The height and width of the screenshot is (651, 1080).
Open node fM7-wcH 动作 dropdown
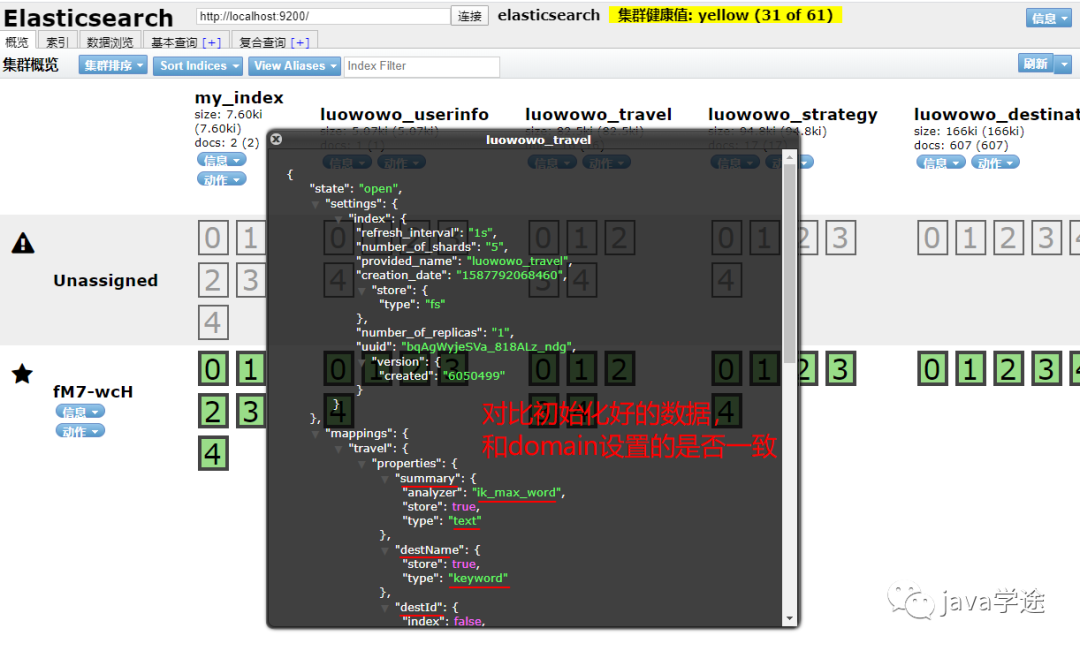81,431
